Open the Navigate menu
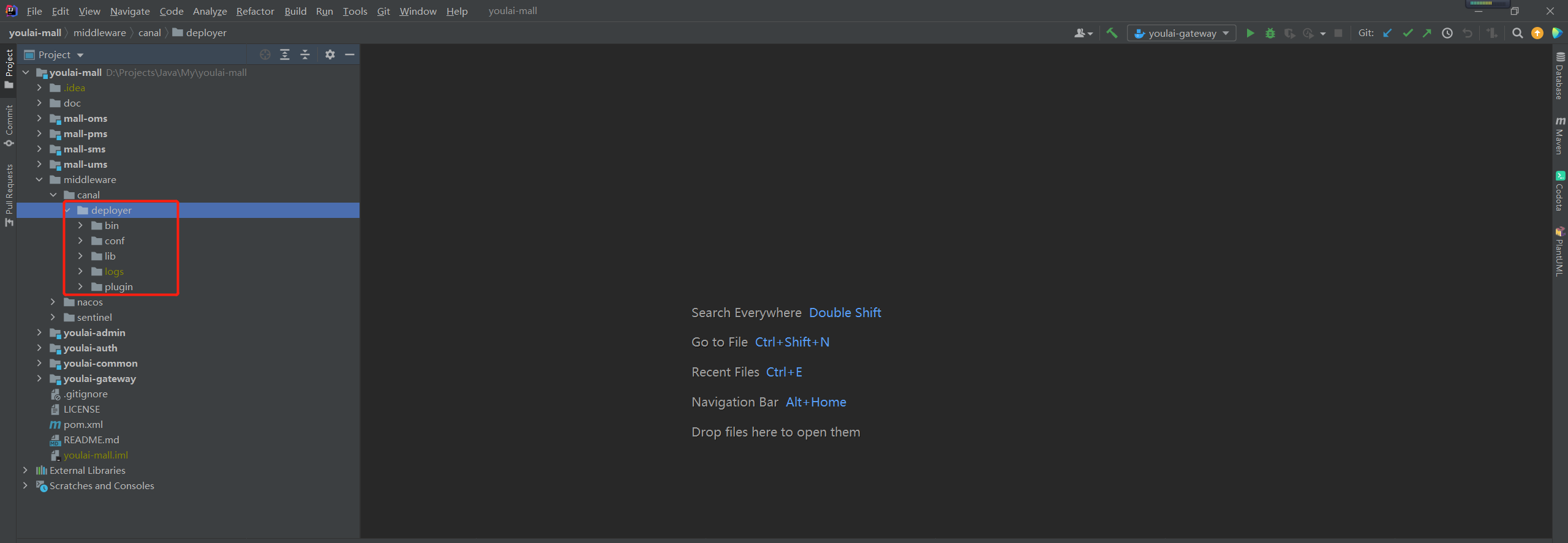The image size is (1568, 543). tap(130, 11)
